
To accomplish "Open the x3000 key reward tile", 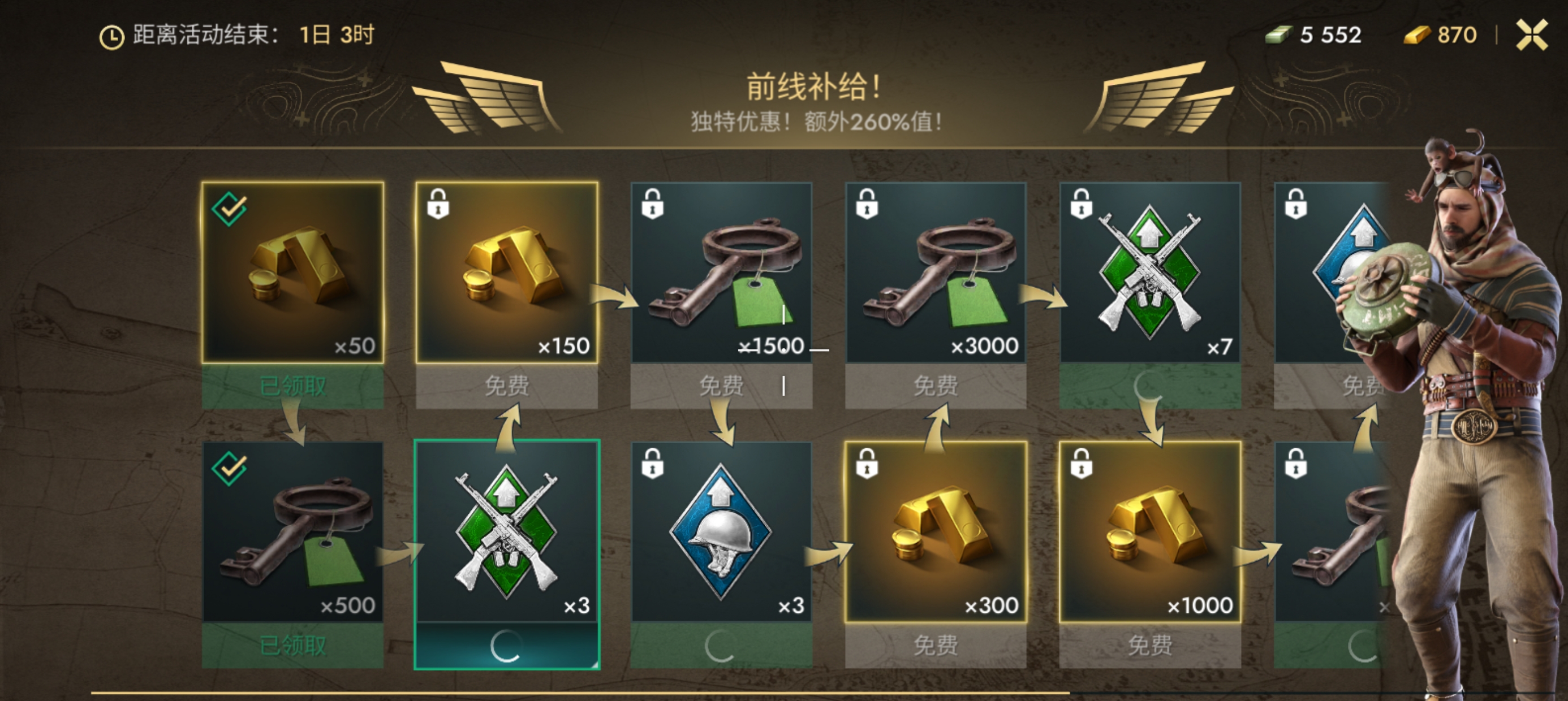I will pyautogui.click(x=936, y=272).
